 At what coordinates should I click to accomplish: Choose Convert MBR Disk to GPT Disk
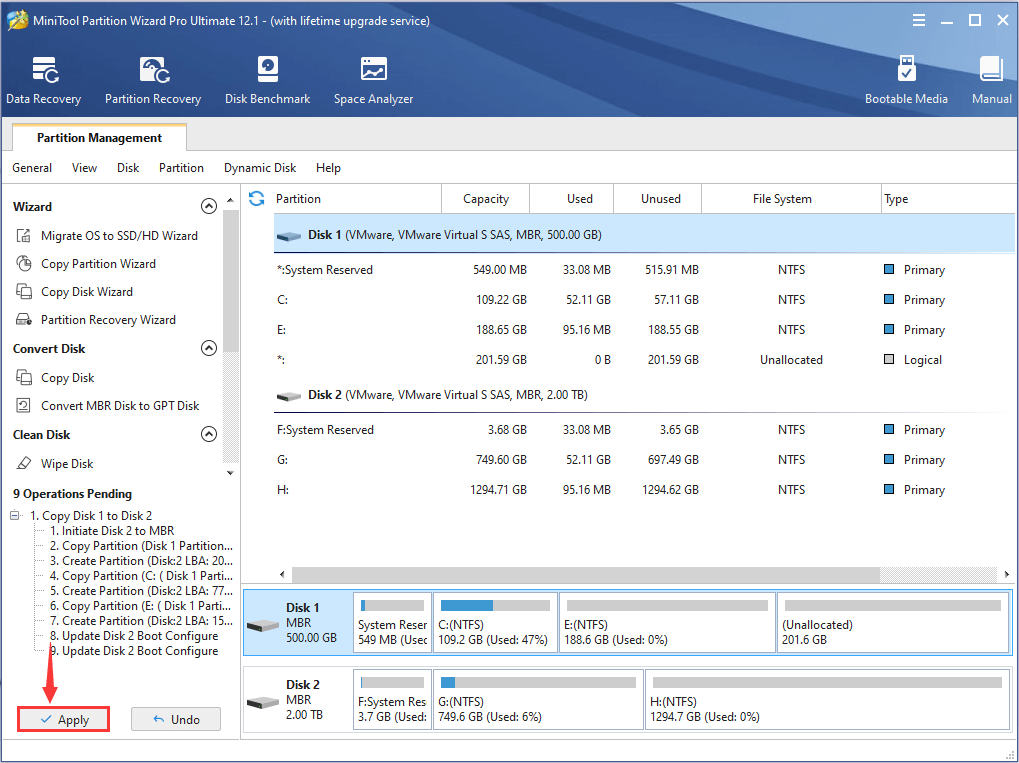pyautogui.click(x=107, y=405)
